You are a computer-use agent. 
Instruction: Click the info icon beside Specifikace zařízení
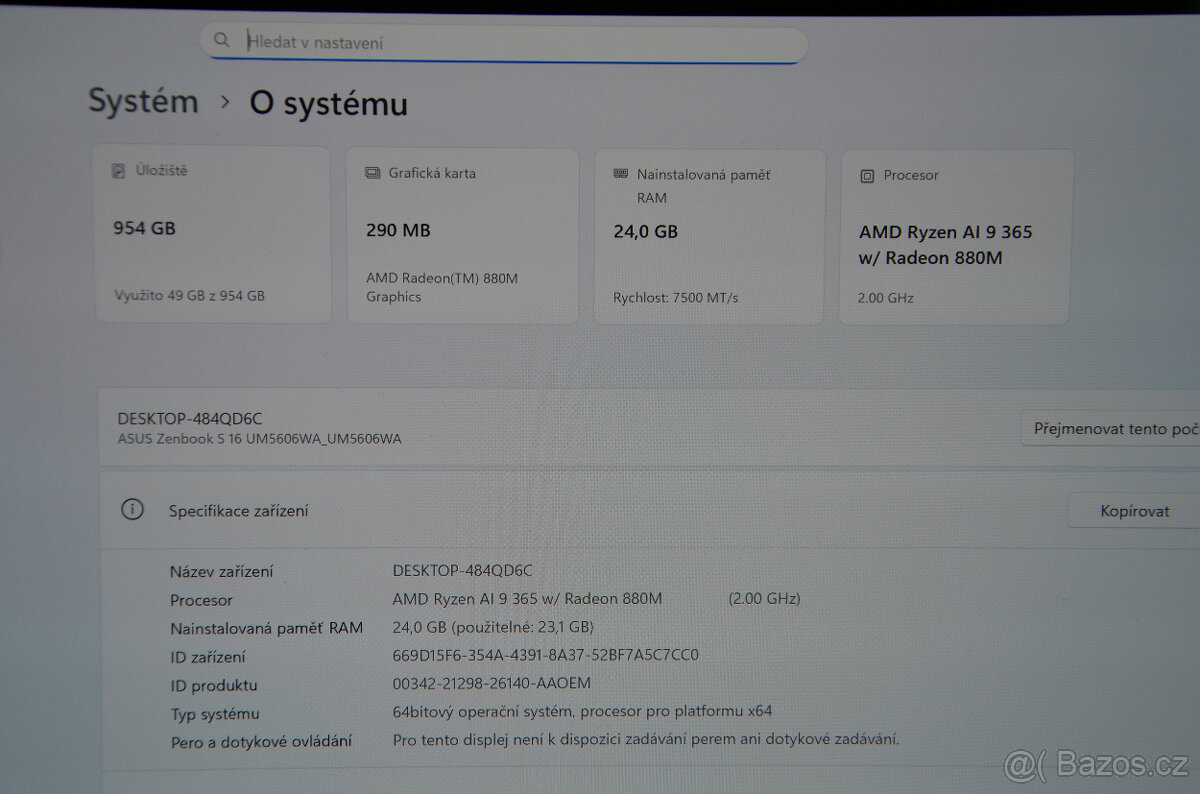tap(131, 509)
